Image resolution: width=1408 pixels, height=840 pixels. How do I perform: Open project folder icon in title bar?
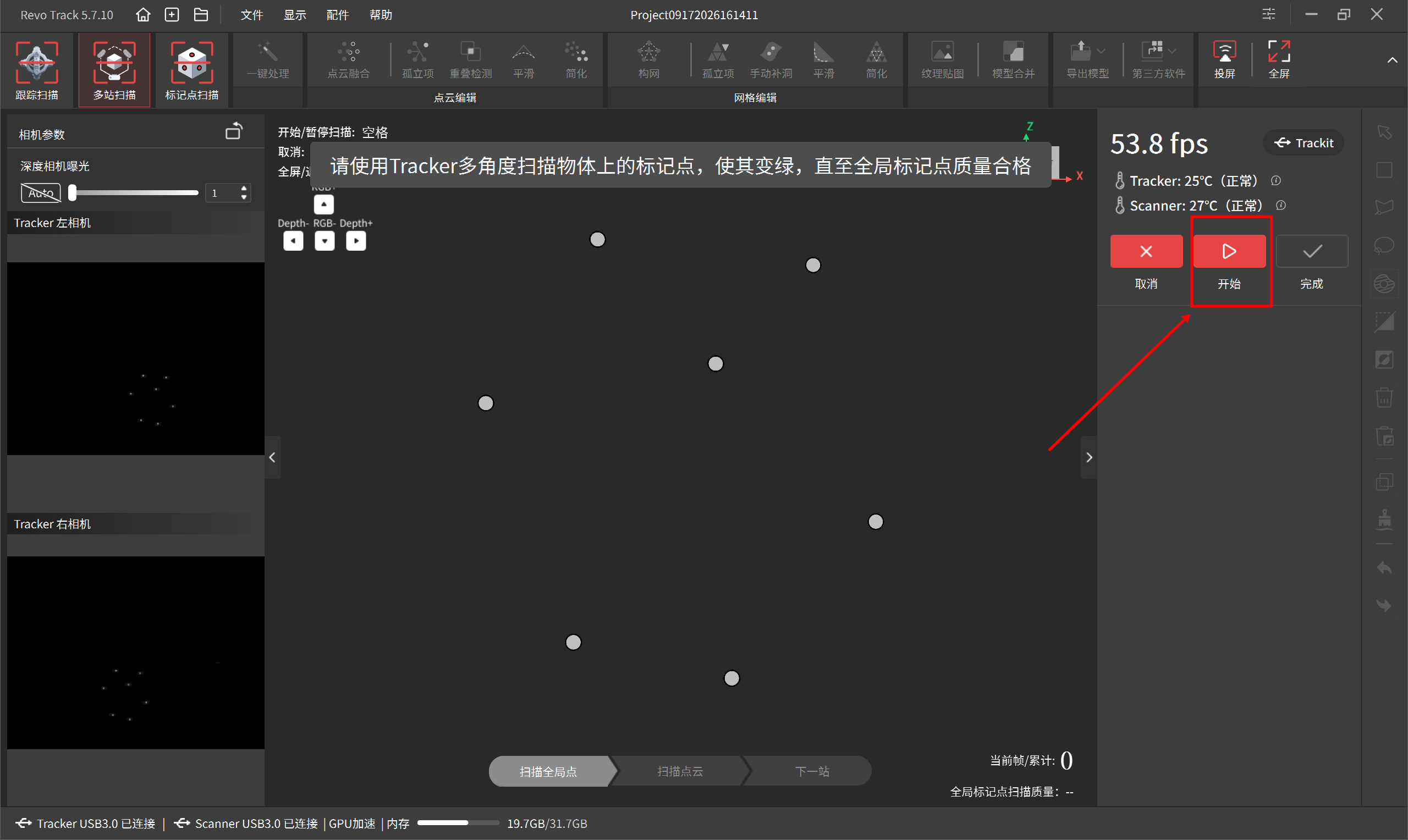pyautogui.click(x=201, y=15)
